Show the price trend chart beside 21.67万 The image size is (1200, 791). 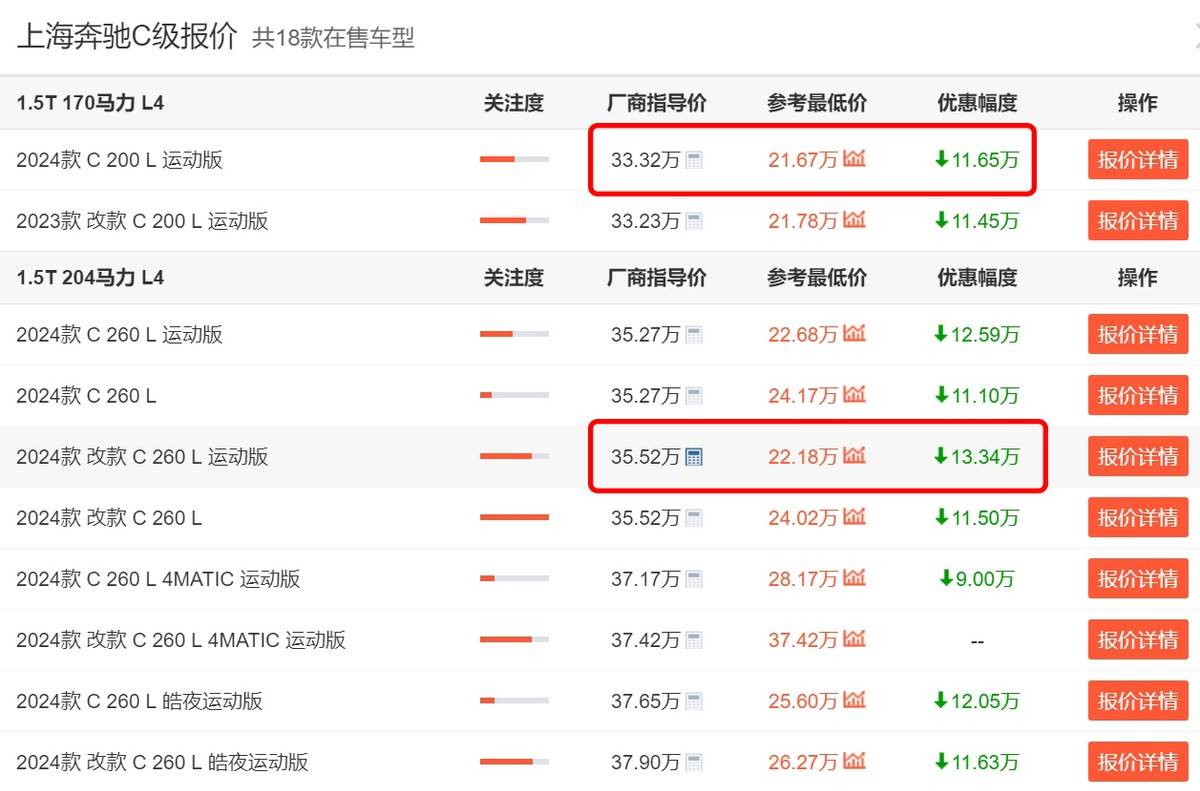point(854,159)
